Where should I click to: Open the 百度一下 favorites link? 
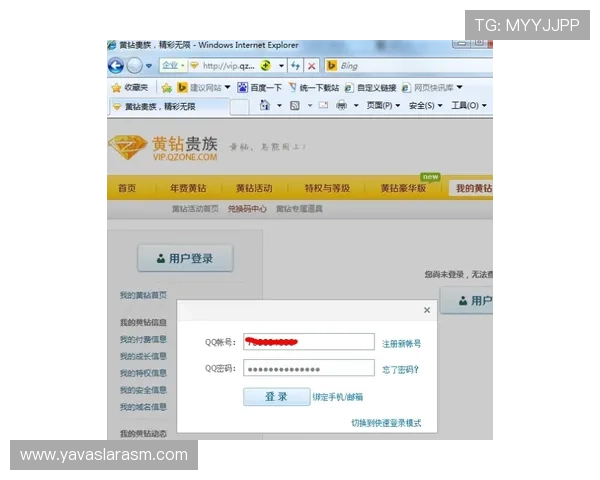tap(259, 88)
